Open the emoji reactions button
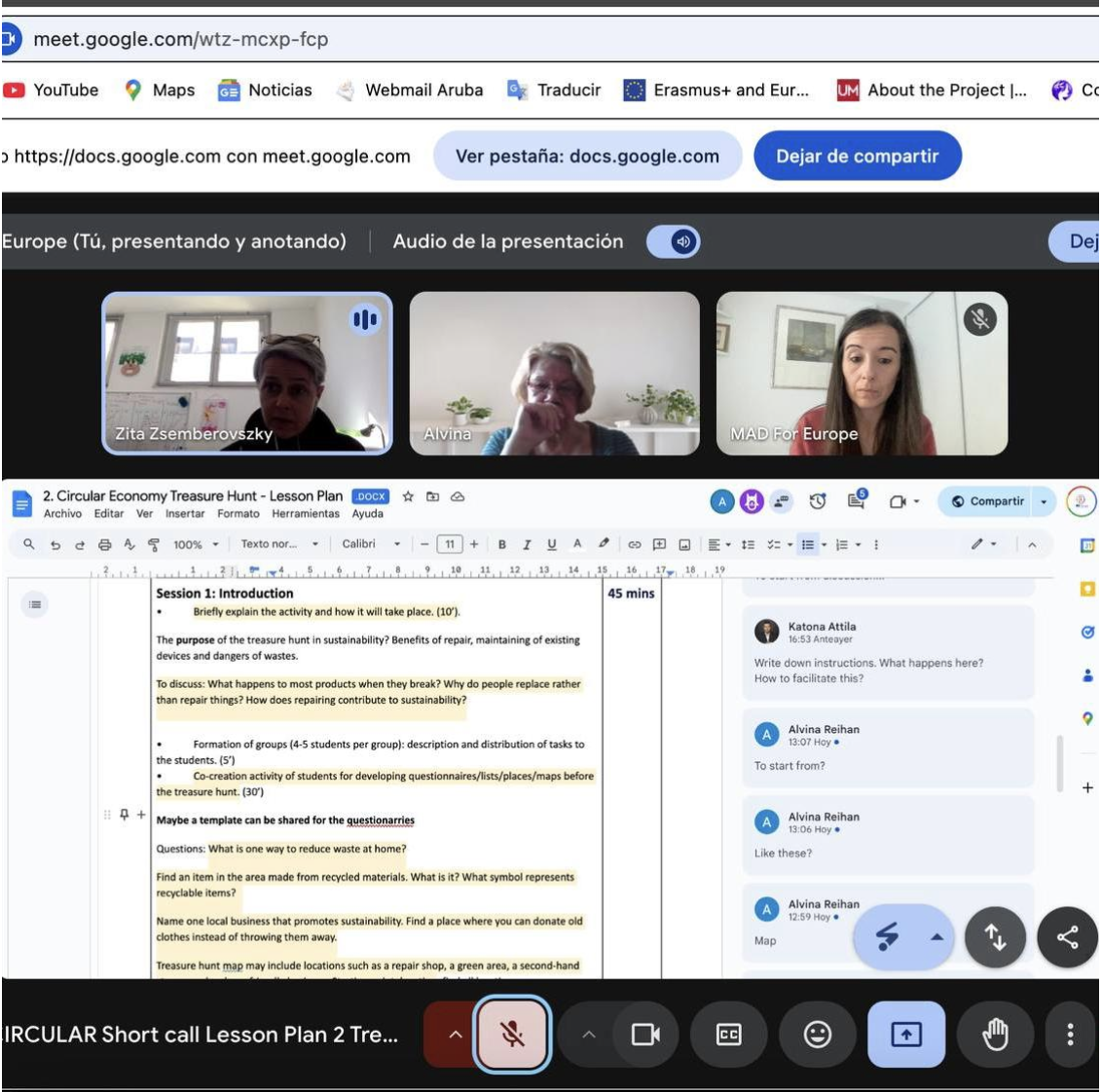Screen dimensions: 1102x1092 (x=817, y=1035)
